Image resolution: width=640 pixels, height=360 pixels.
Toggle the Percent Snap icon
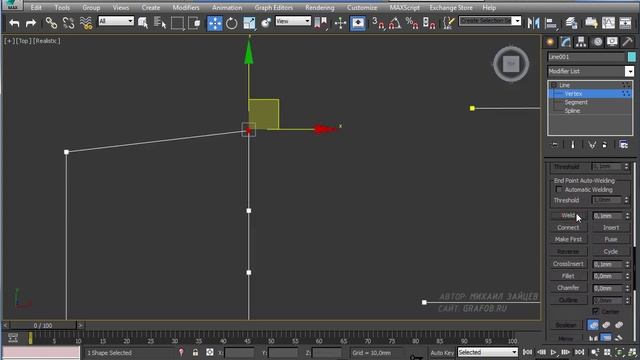[412, 23]
